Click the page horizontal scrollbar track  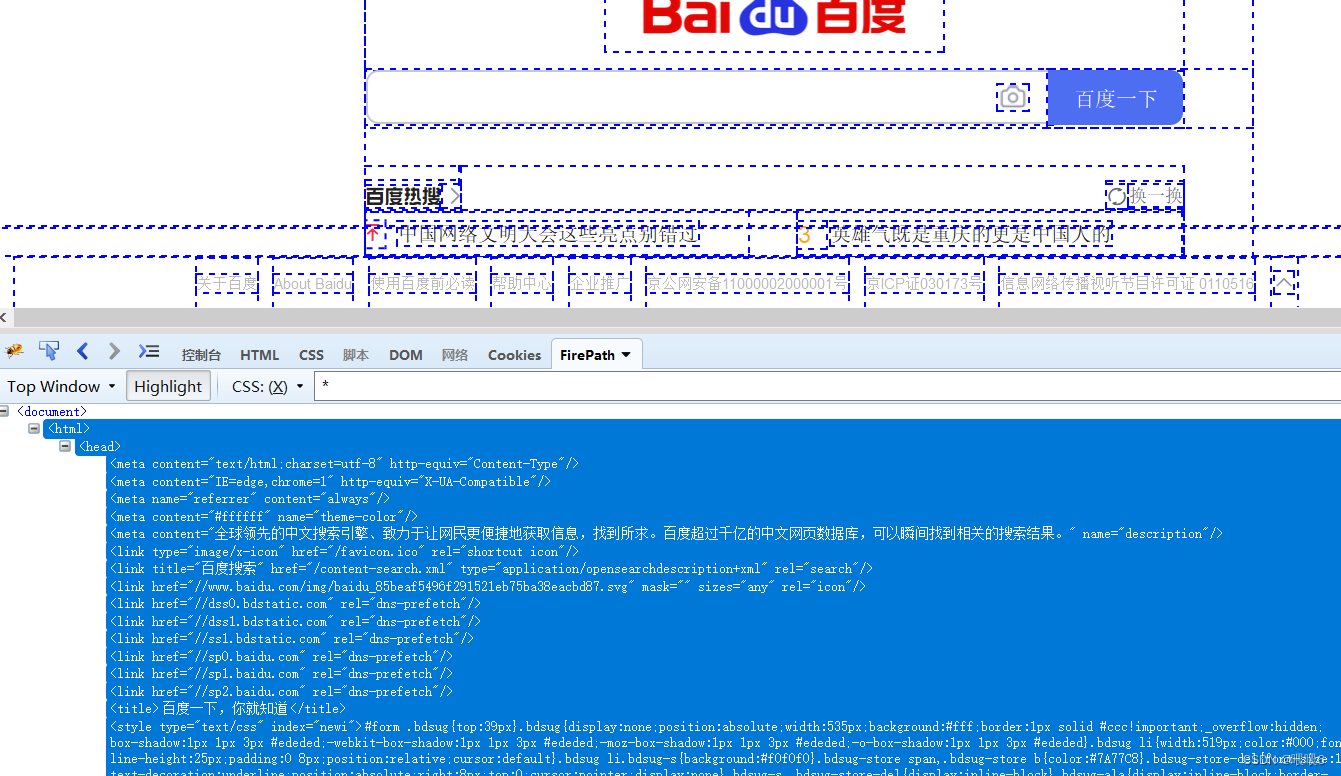[x=675, y=317]
